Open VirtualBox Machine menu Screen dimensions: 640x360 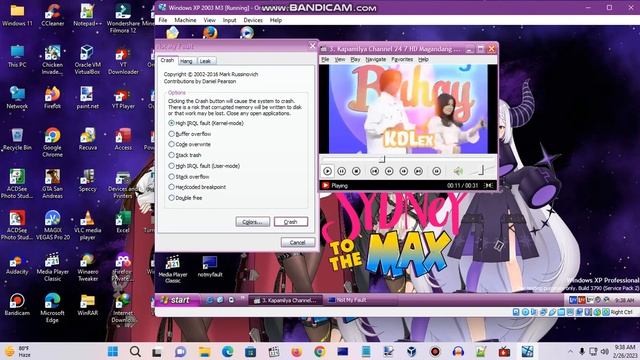pyautogui.click(x=185, y=20)
